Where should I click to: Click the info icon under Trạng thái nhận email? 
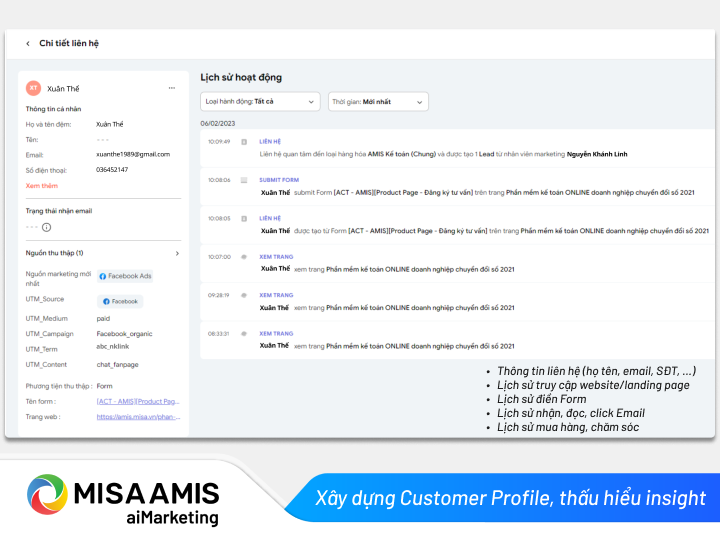pyautogui.click(x=46, y=227)
